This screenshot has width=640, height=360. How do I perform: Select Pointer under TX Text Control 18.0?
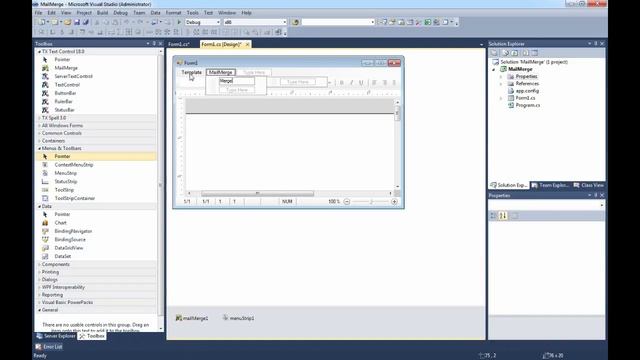tap(62, 60)
